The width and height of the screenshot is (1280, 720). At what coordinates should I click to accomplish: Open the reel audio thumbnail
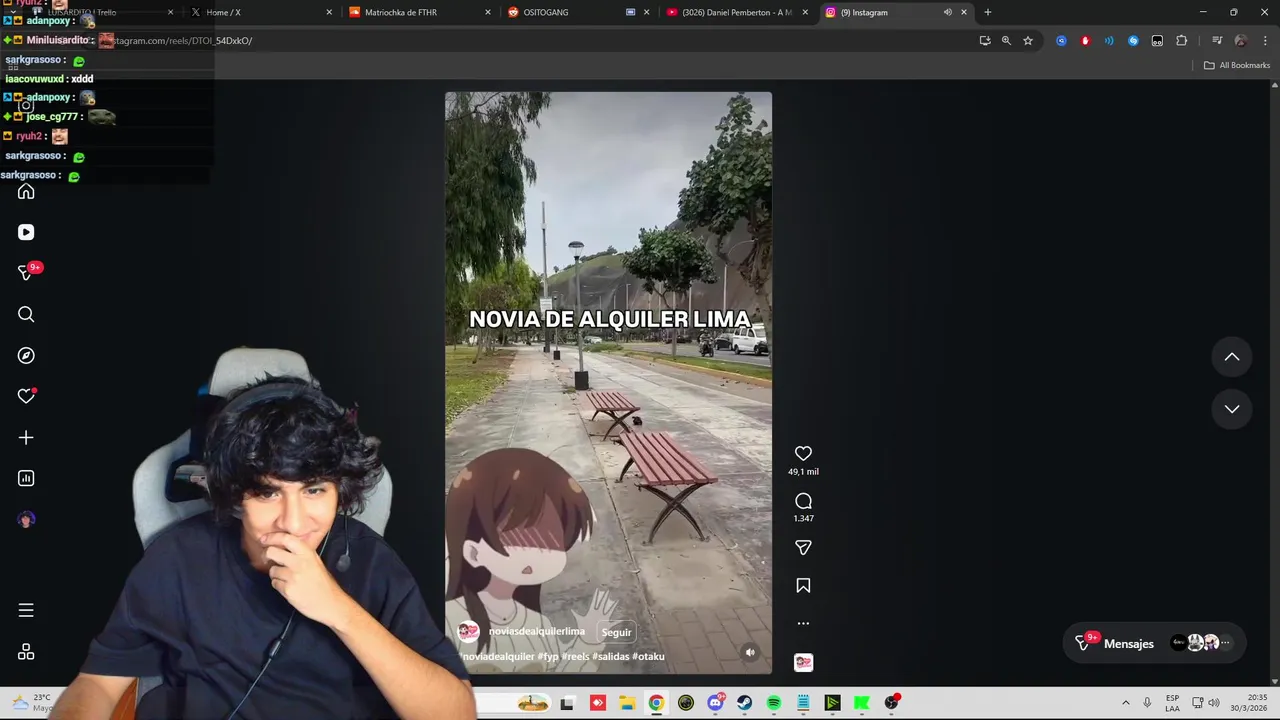[803, 662]
